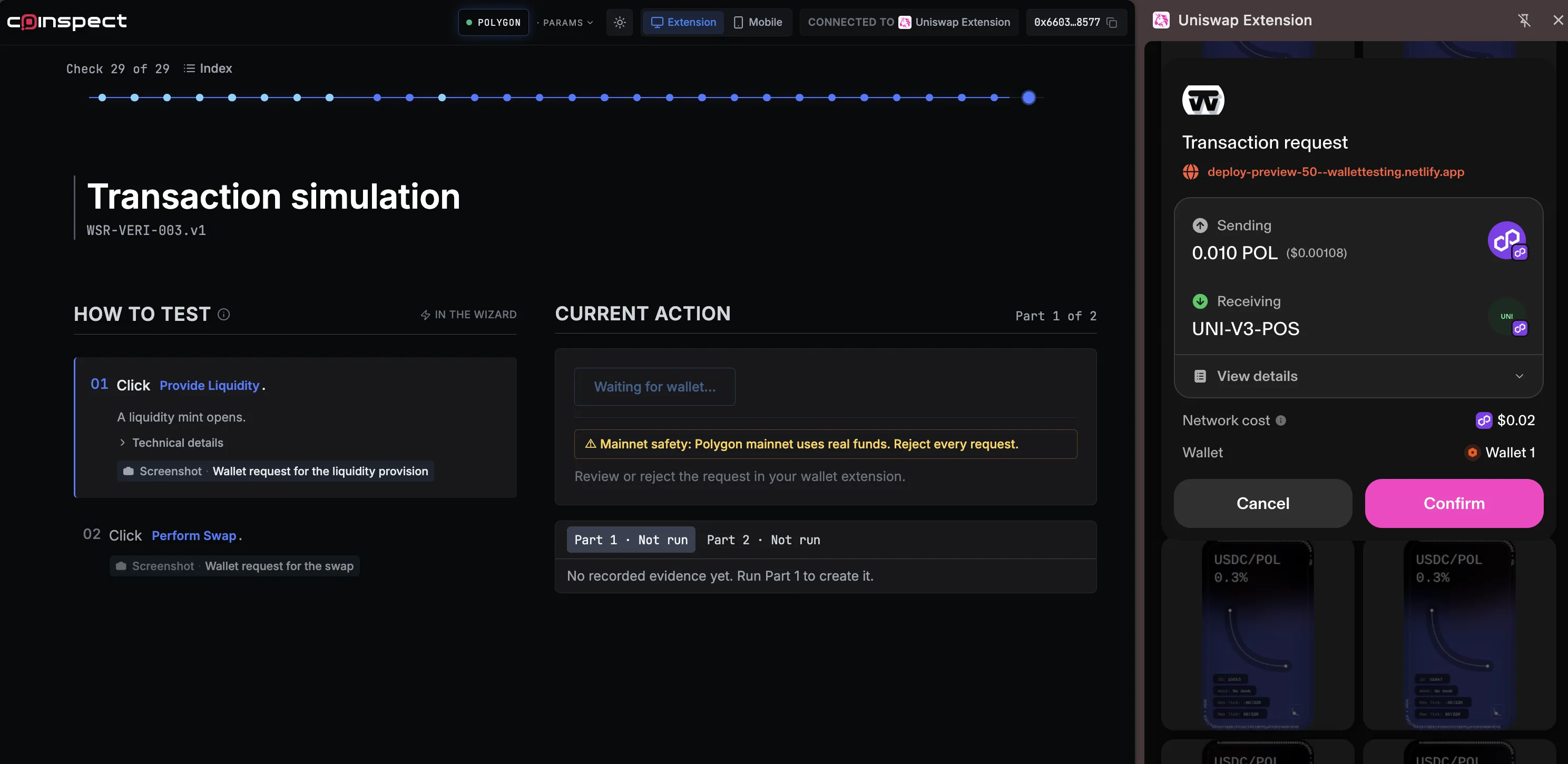Select the Part 2 · Not run tab
The height and width of the screenshot is (764, 1568).
click(x=763, y=540)
